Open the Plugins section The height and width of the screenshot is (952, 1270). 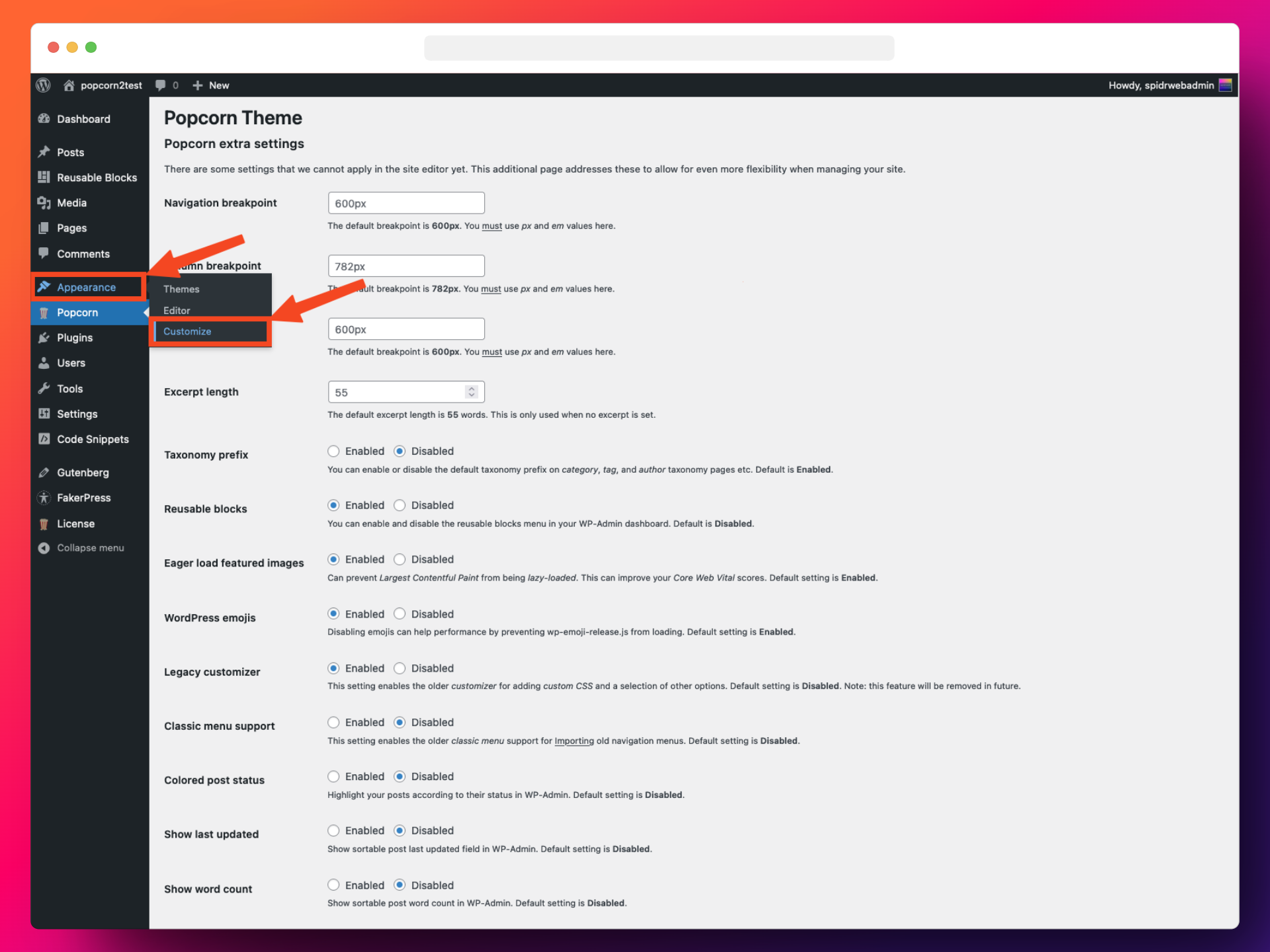(74, 337)
